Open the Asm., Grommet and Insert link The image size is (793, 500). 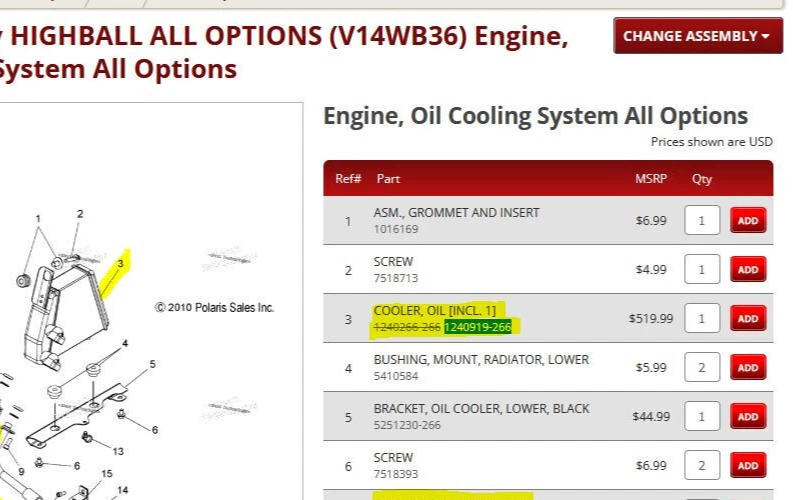pos(456,213)
